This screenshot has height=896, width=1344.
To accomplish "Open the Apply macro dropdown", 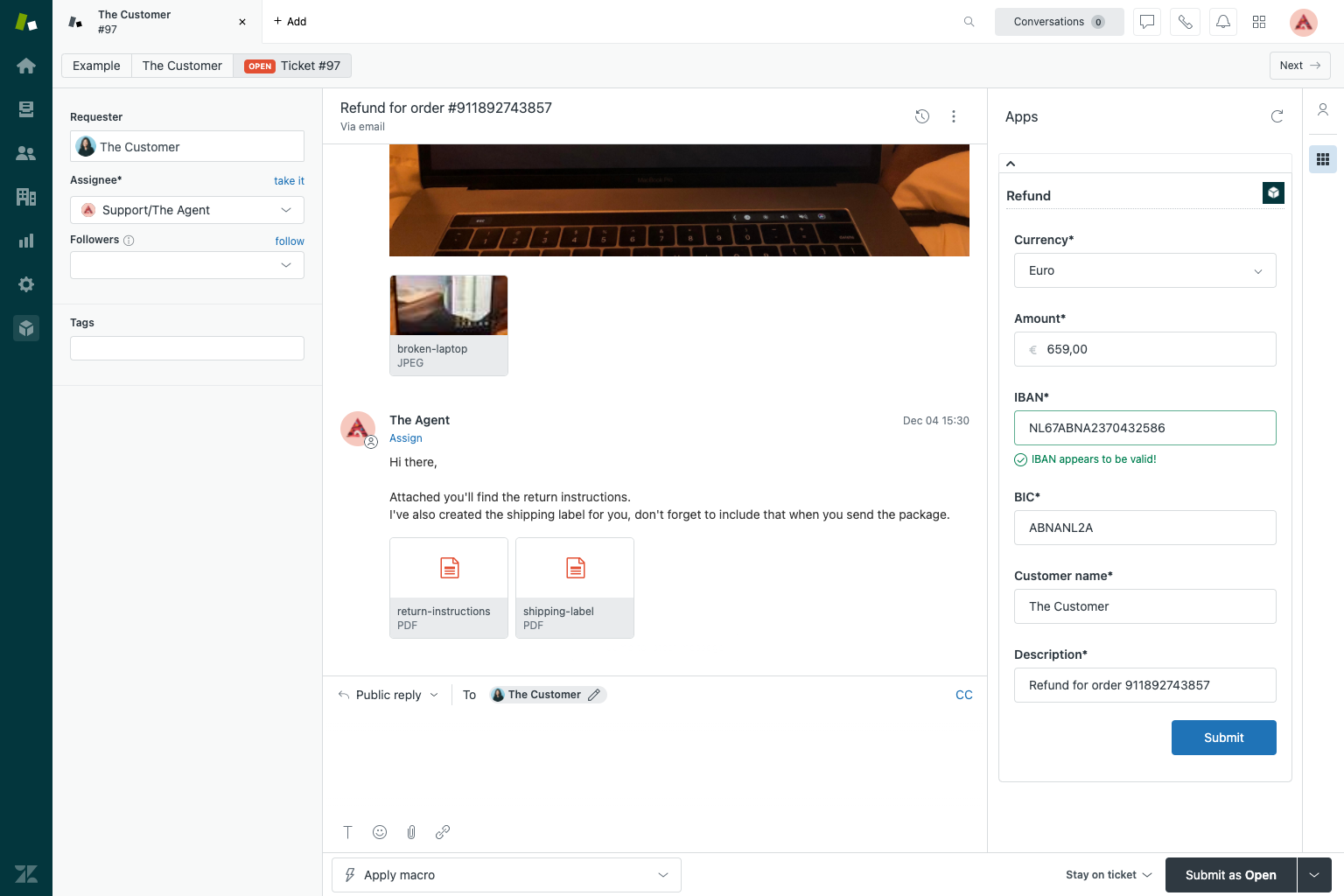I will point(506,875).
